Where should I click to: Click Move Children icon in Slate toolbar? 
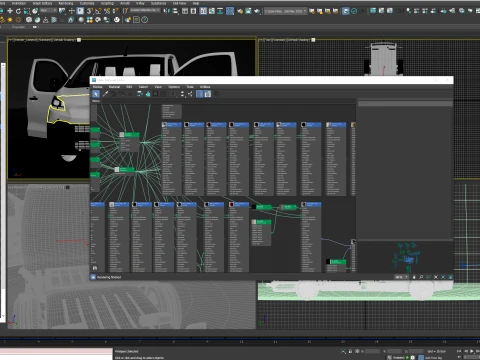tap(140, 94)
